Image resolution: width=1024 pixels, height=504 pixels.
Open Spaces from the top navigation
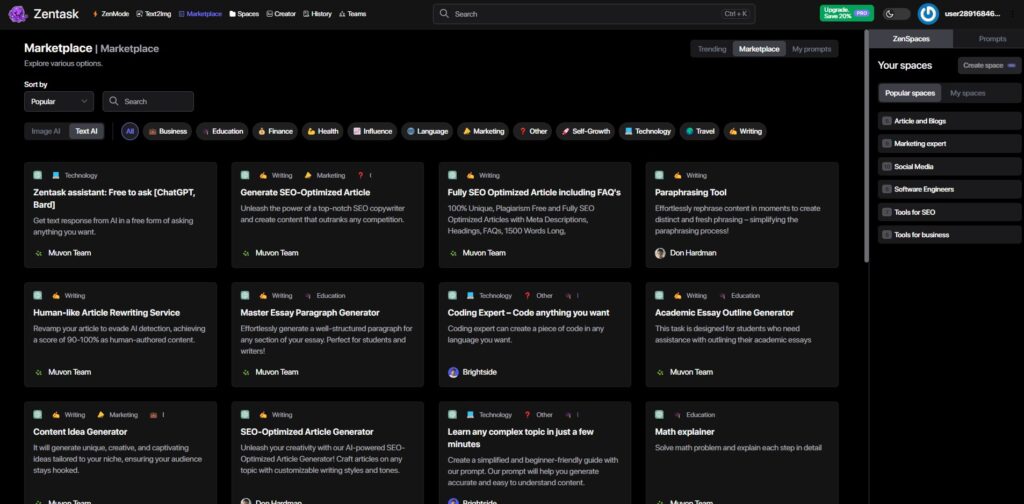point(244,14)
